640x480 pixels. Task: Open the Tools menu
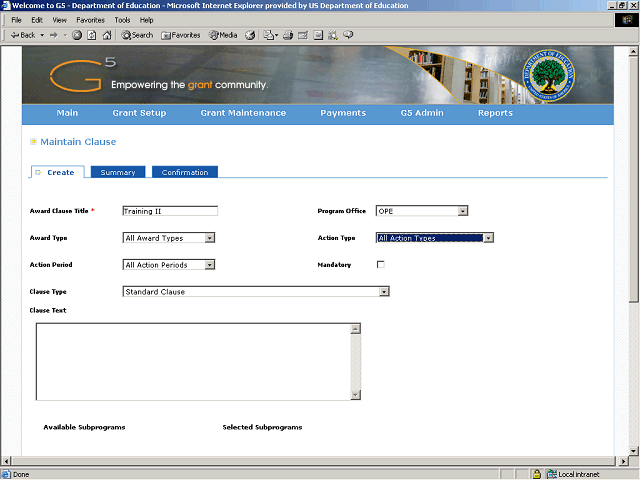(x=122, y=20)
